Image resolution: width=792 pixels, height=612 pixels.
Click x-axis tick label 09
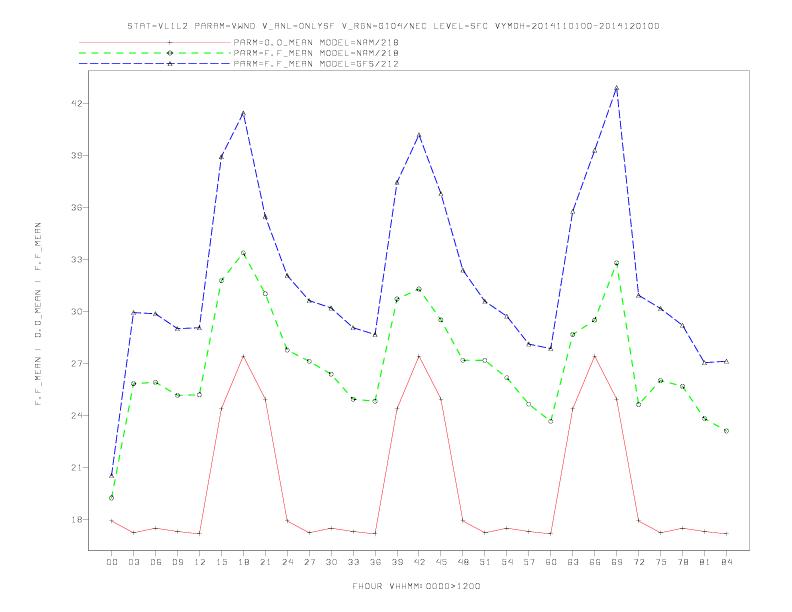point(177,562)
